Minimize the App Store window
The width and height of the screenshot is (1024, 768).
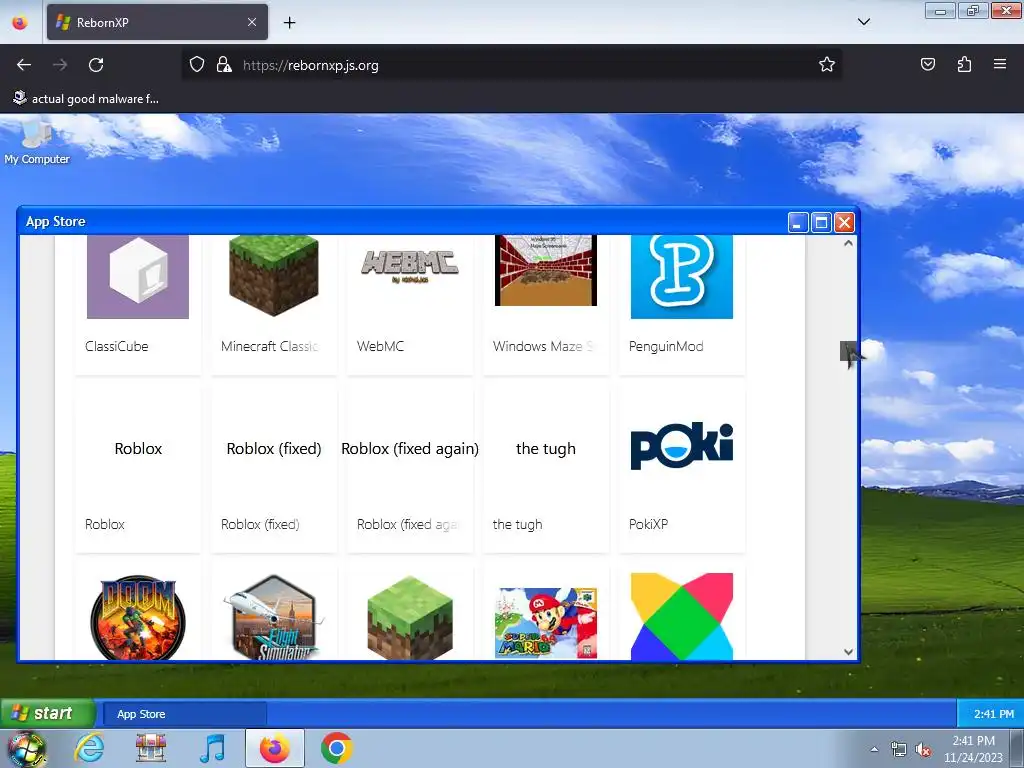798,223
